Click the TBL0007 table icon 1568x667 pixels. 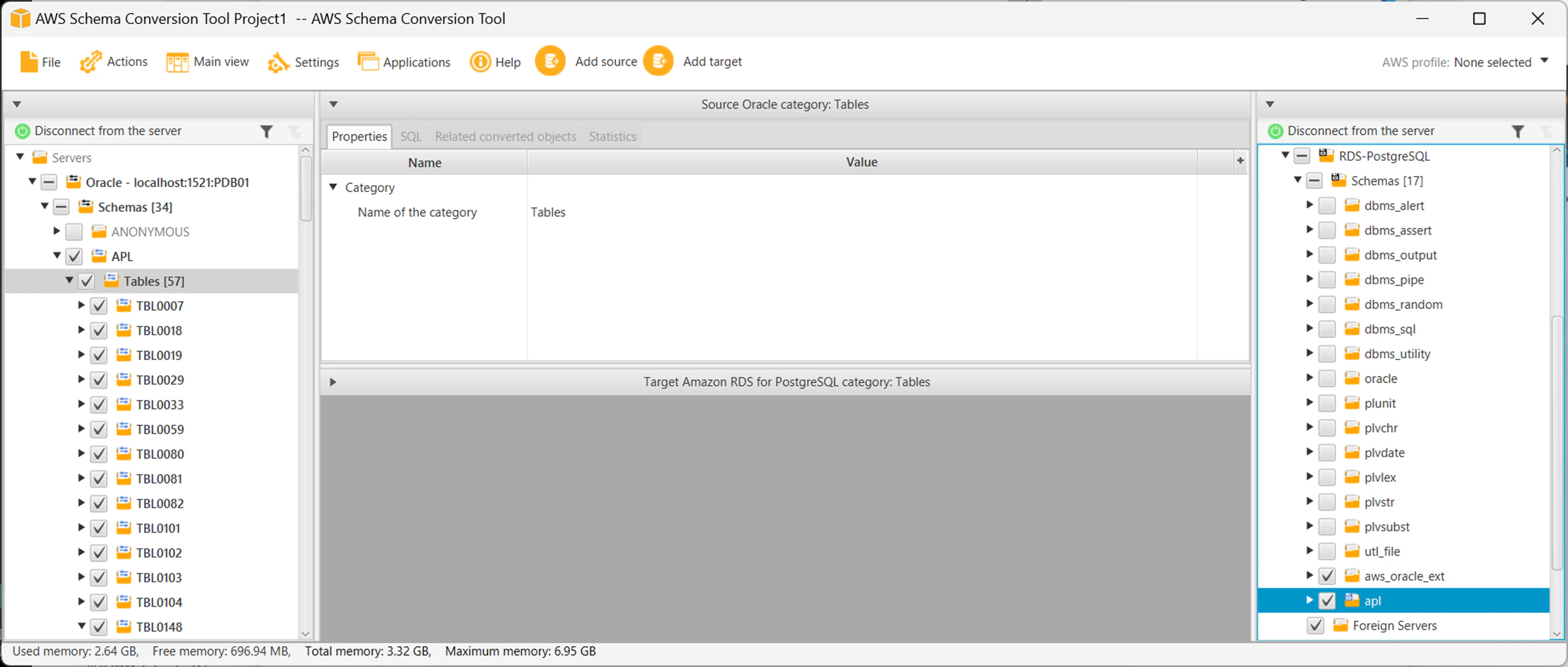[x=123, y=305]
